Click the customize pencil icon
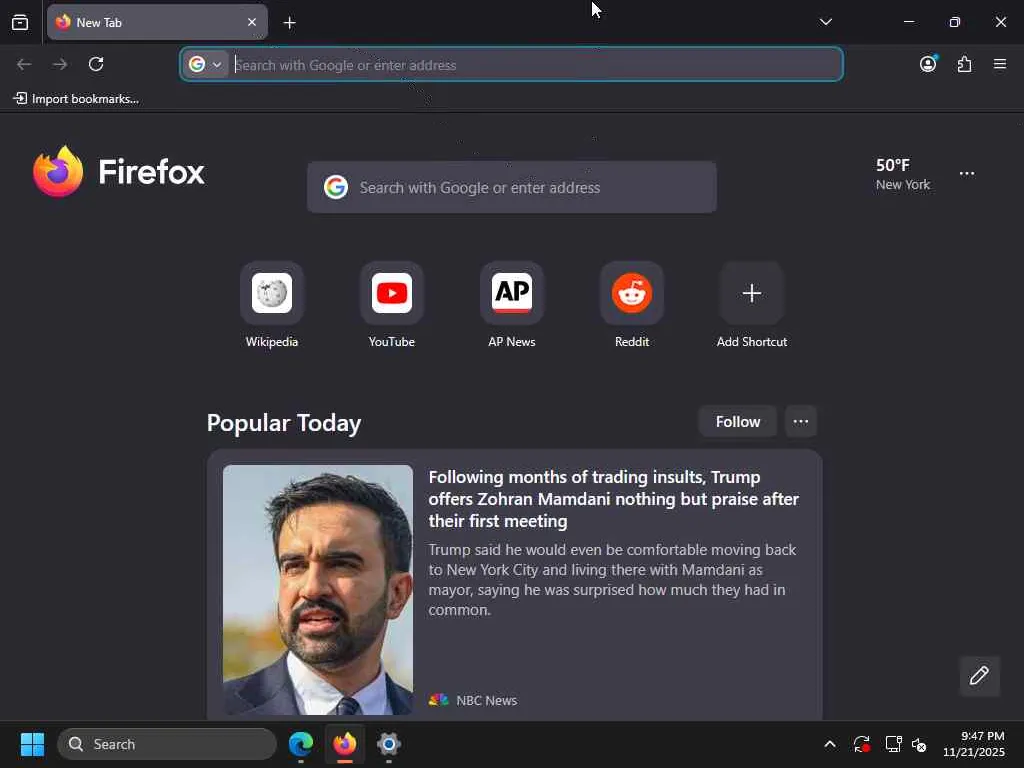The height and width of the screenshot is (768, 1024). tap(980, 676)
